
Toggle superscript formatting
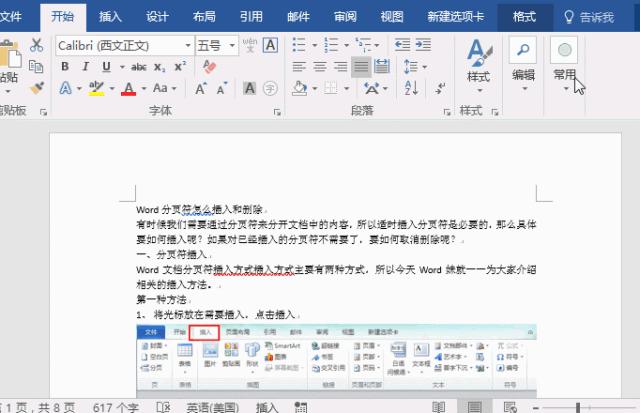point(180,67)
